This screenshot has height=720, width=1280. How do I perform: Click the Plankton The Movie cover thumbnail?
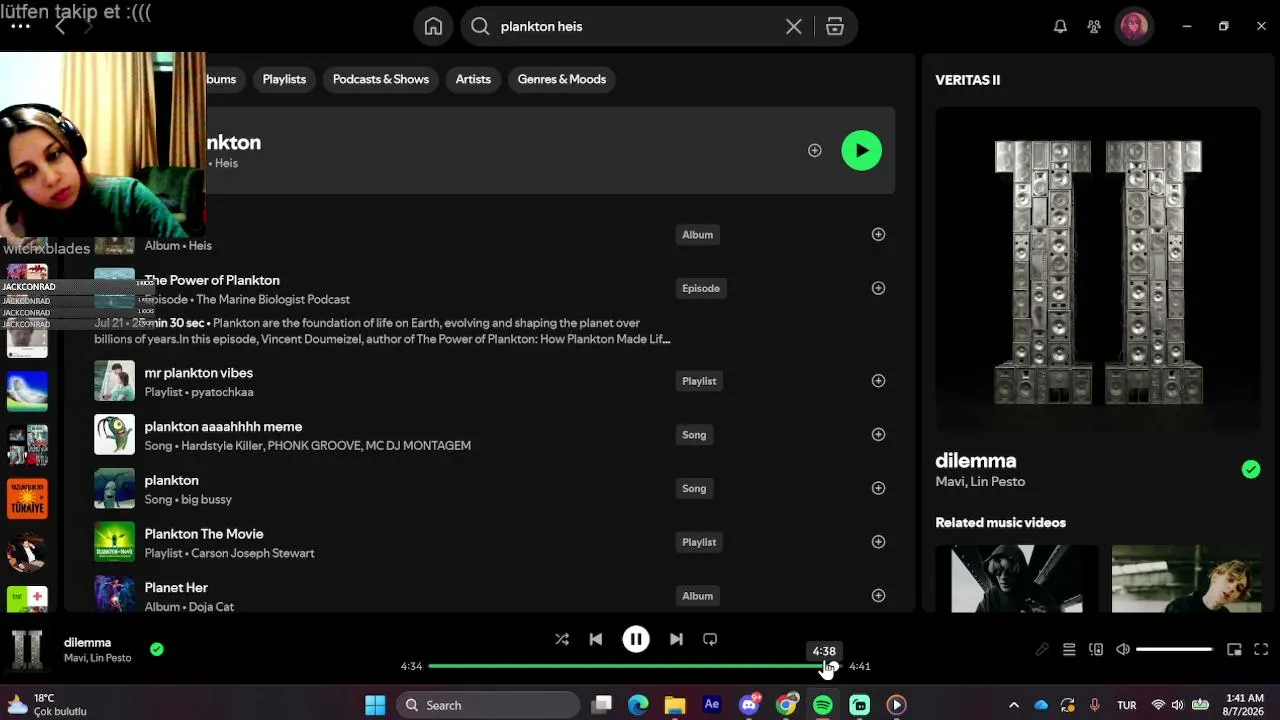pos(114,542)
